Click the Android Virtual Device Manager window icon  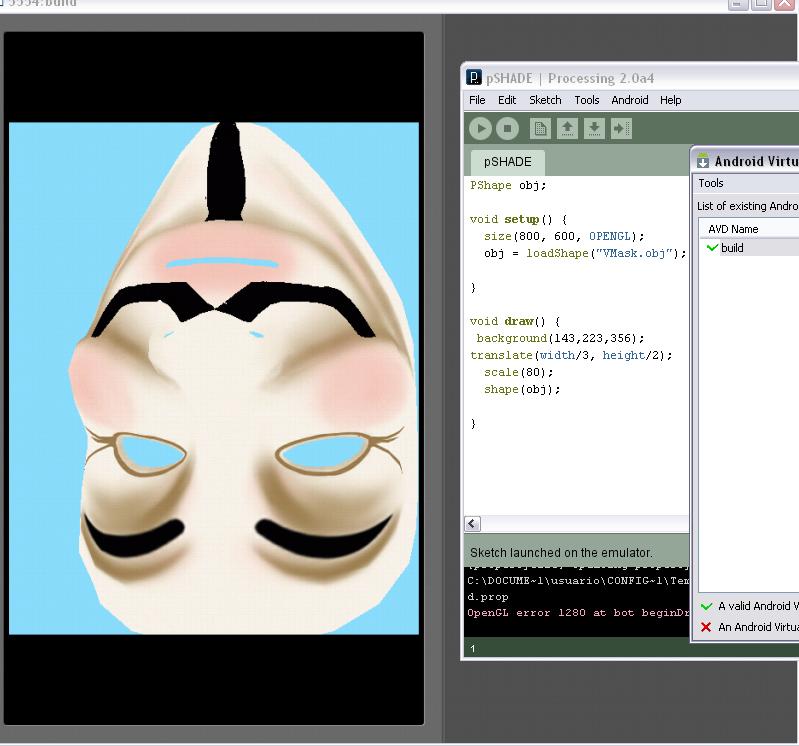coord(703,161)
